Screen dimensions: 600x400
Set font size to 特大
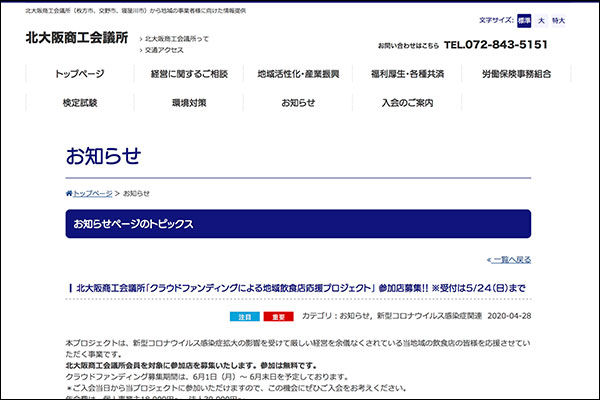pos(558,20)
